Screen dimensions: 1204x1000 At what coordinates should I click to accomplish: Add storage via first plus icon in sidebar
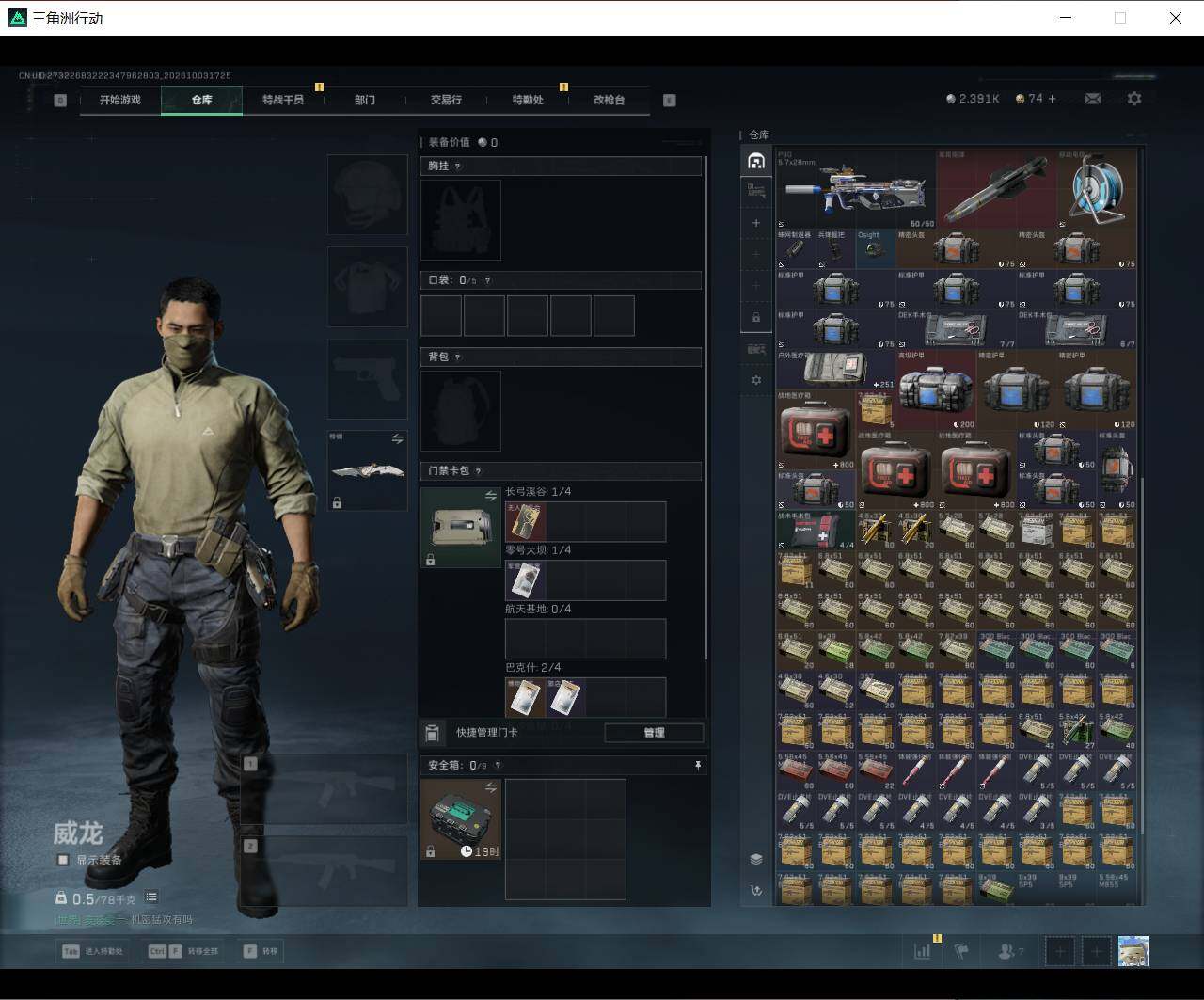tap(756, 223)
